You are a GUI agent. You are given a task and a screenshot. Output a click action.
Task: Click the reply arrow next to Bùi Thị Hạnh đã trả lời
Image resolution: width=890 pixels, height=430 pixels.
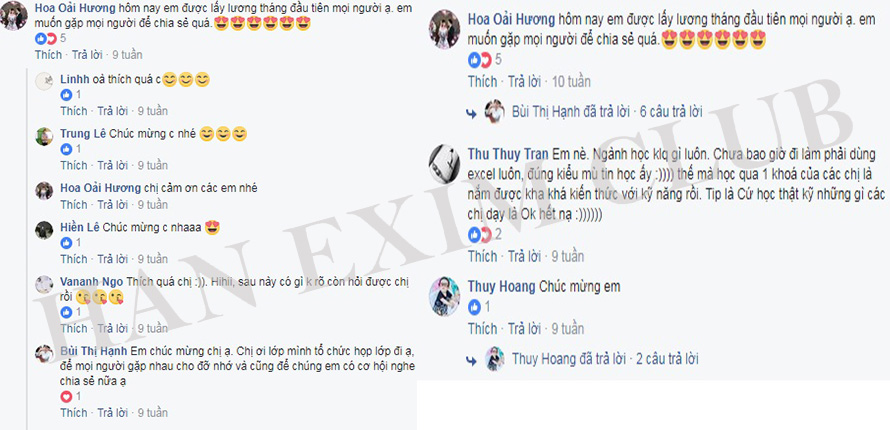[471, 113]
